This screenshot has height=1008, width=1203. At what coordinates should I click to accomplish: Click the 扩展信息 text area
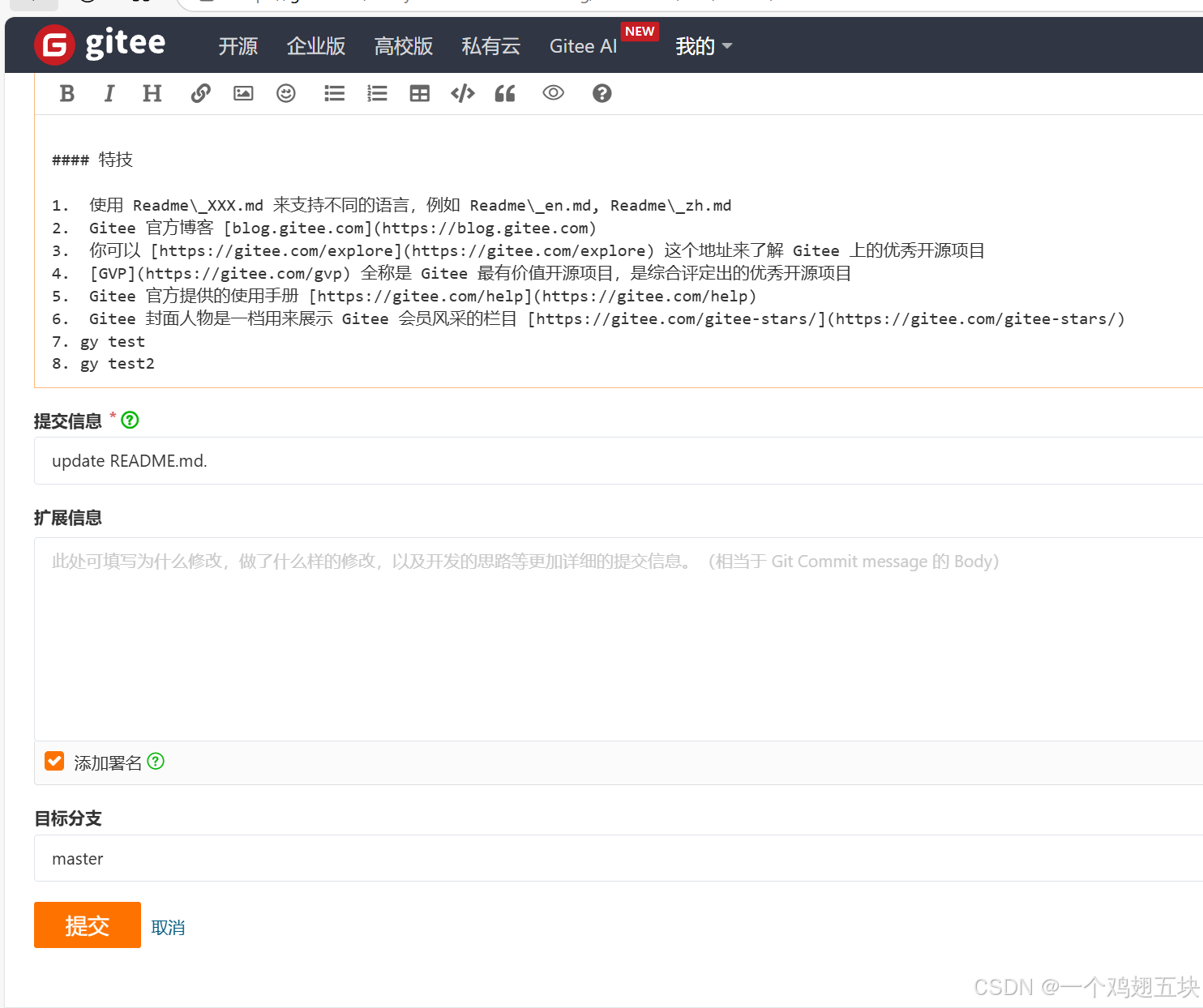[x=619, y=639]
